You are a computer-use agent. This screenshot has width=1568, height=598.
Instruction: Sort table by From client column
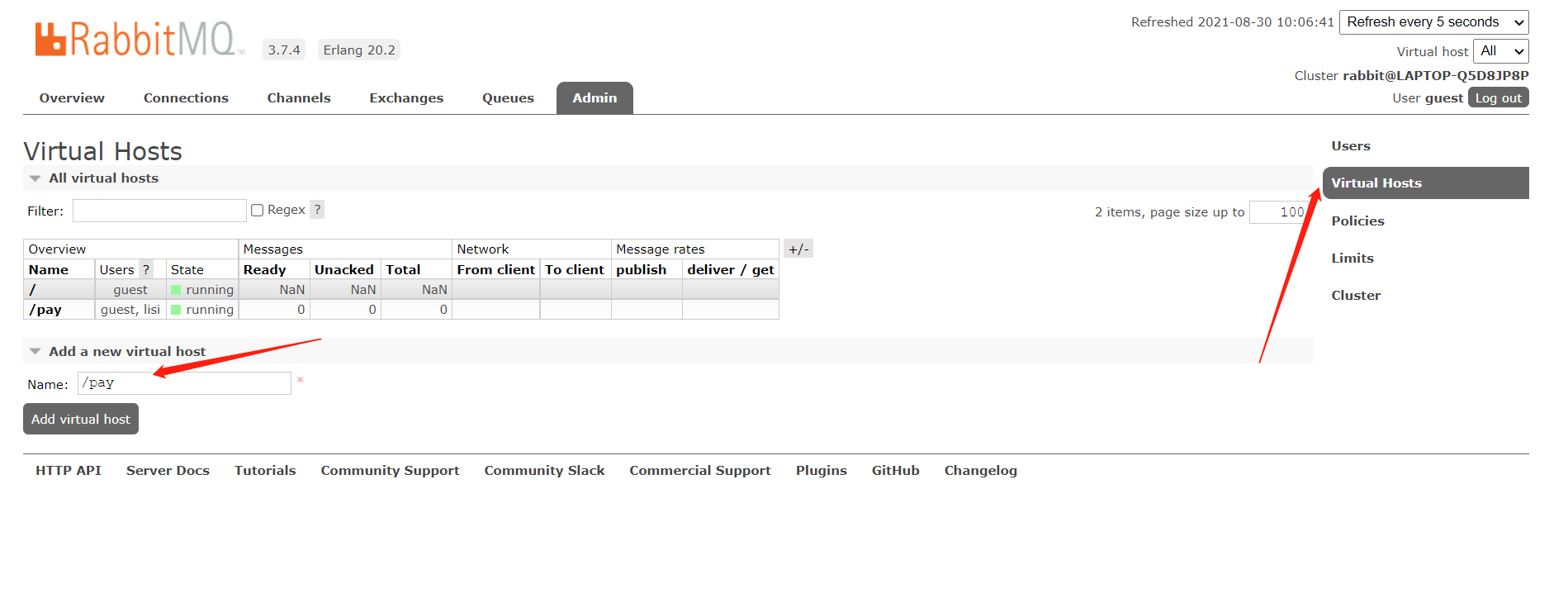point(495,269)
